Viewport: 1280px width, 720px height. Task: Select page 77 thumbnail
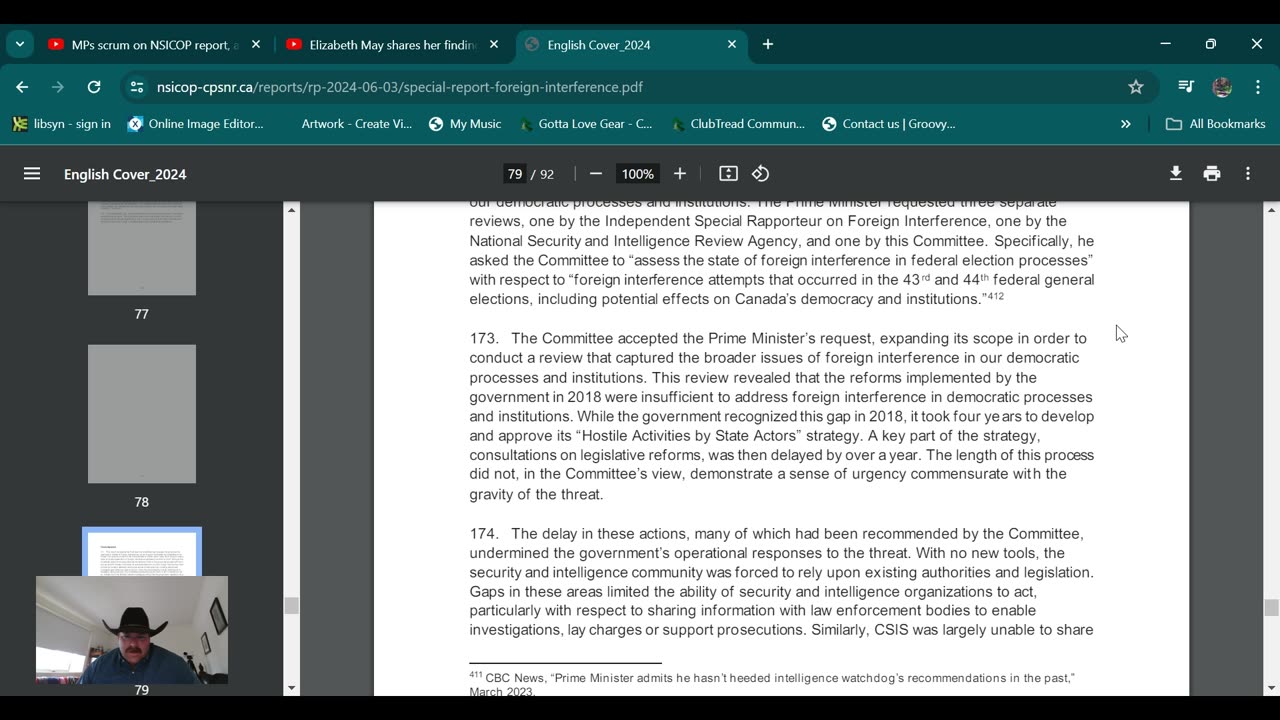142,248
